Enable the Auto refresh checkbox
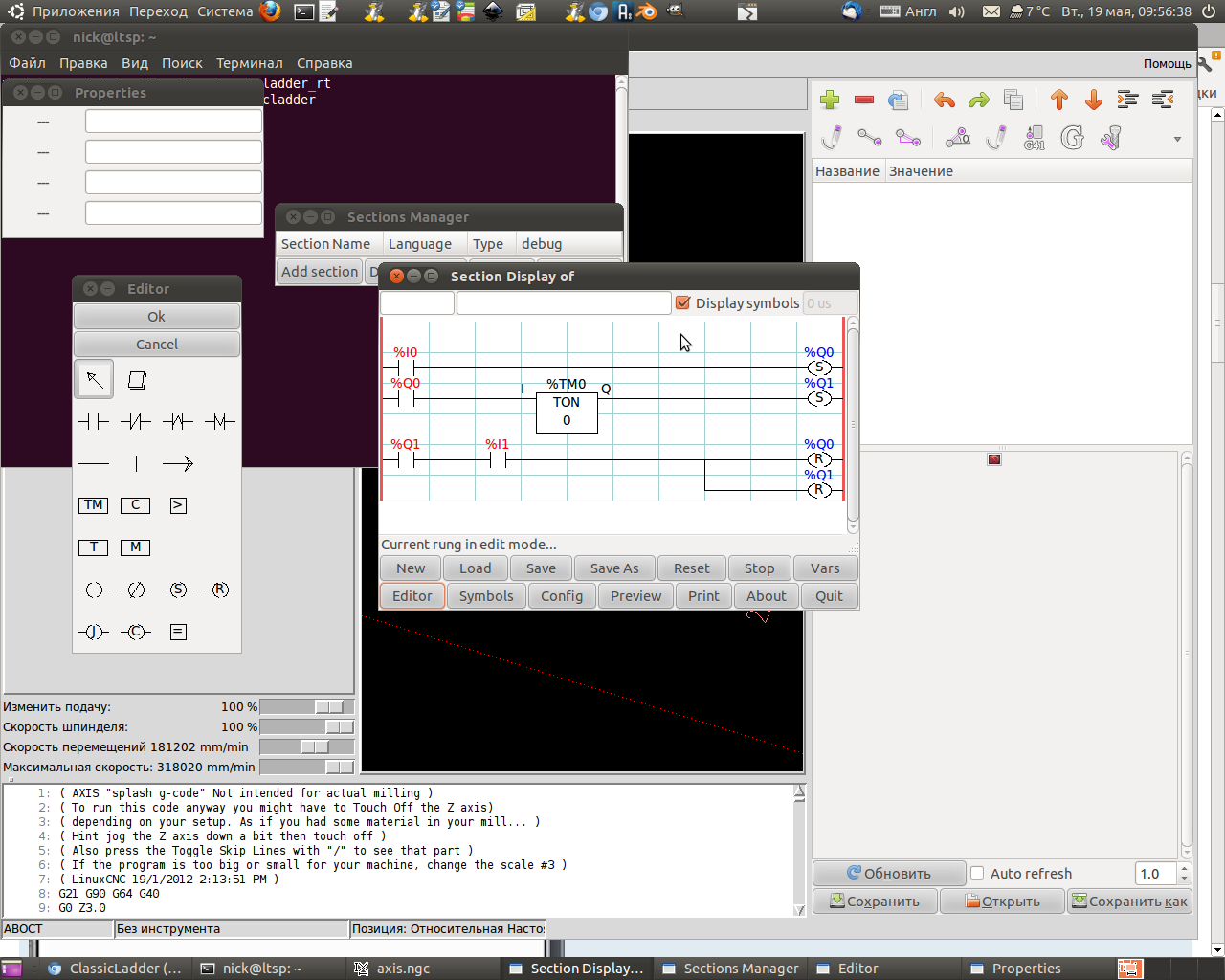Screen dimensions: 1225x980 pyautogui.click(x=977, y=873)
